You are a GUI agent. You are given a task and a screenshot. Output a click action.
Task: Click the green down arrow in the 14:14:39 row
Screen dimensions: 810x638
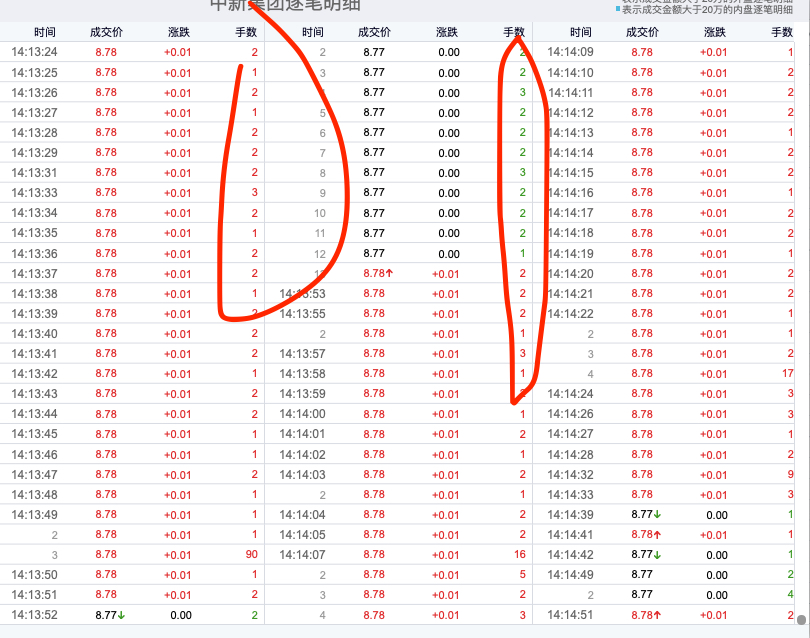pyautogui.click(x=657, y=515)
